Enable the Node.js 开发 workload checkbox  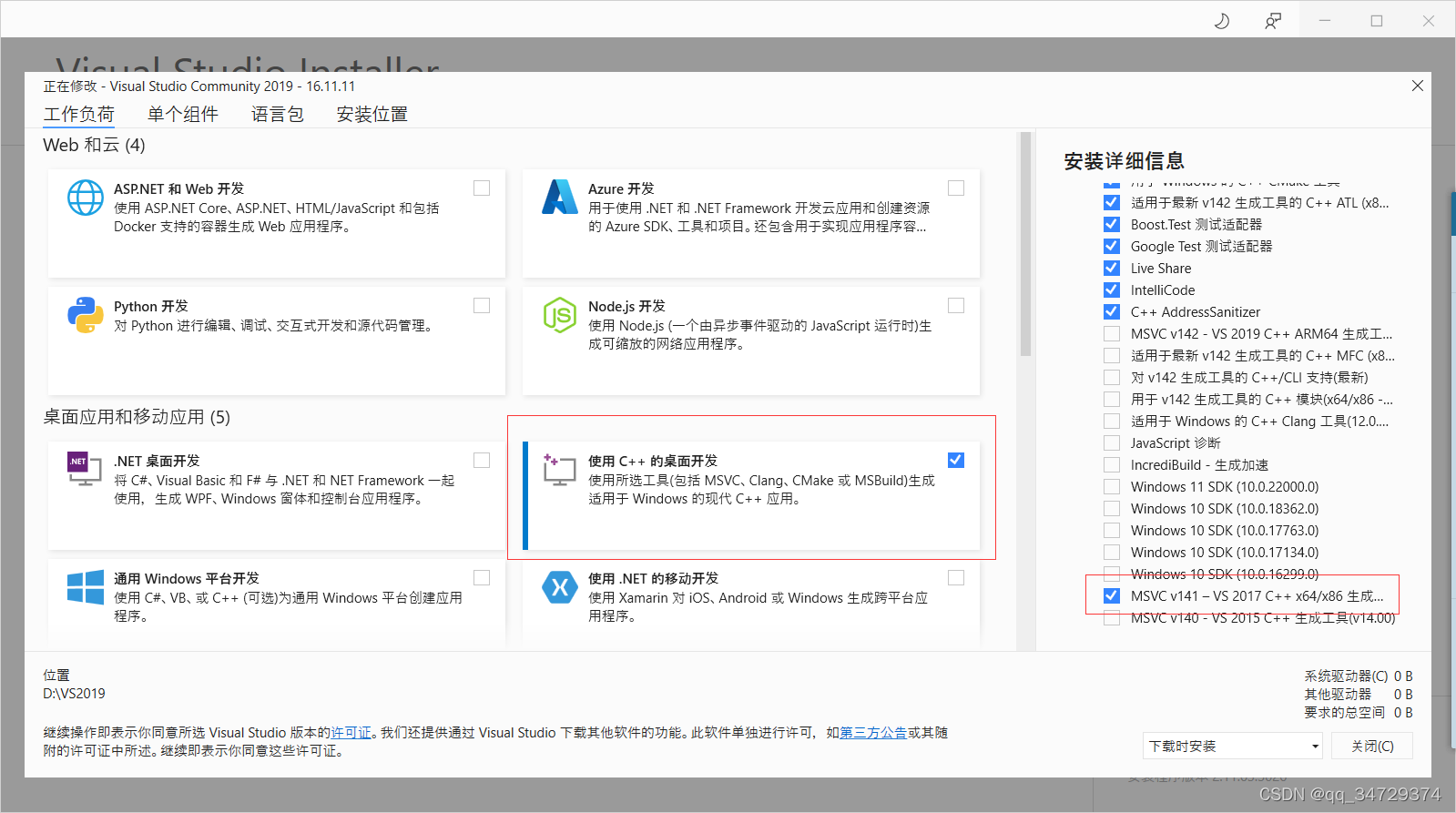point(956,305)
